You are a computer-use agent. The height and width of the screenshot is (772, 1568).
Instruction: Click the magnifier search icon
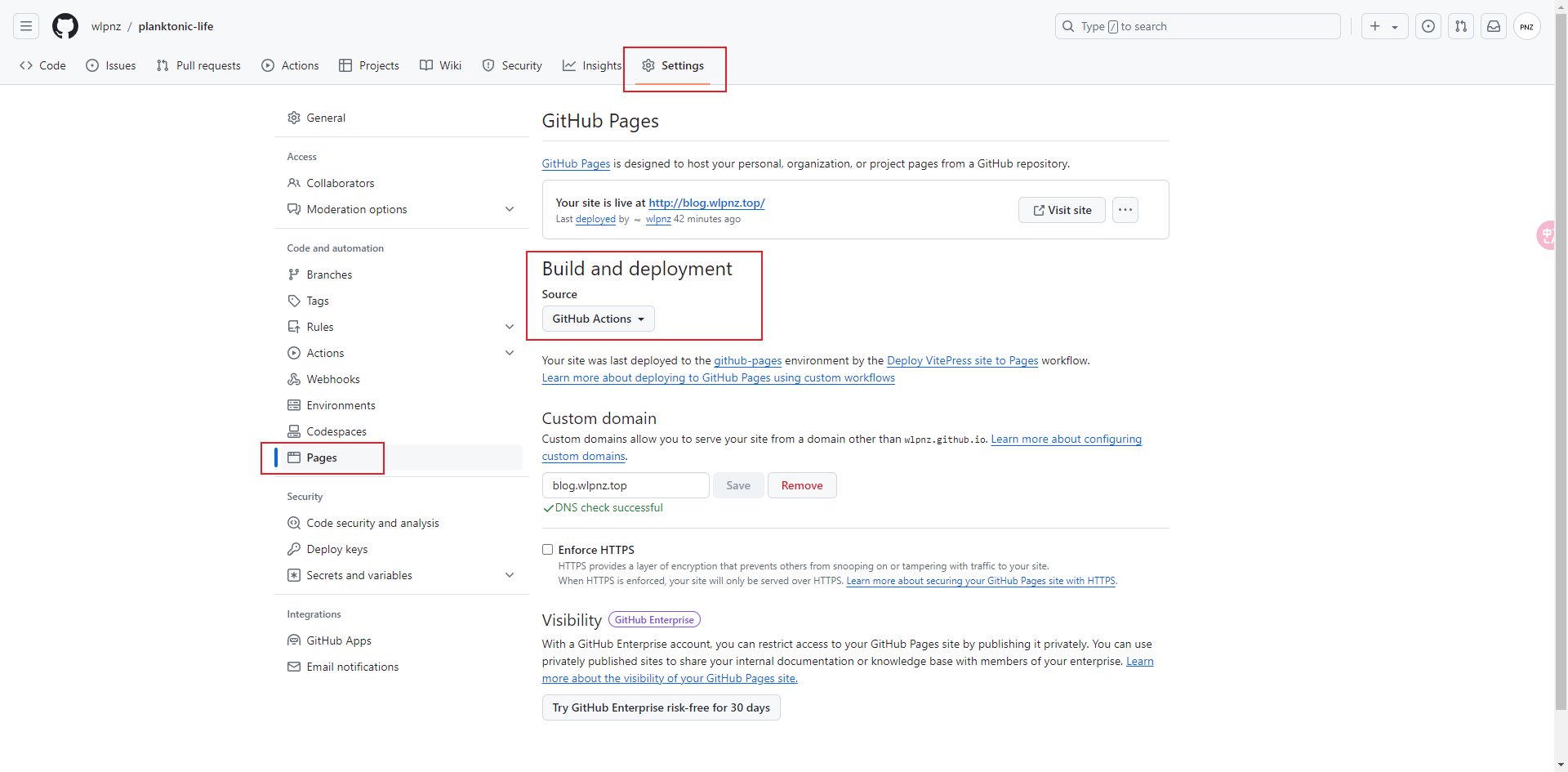pos(1068,26)
